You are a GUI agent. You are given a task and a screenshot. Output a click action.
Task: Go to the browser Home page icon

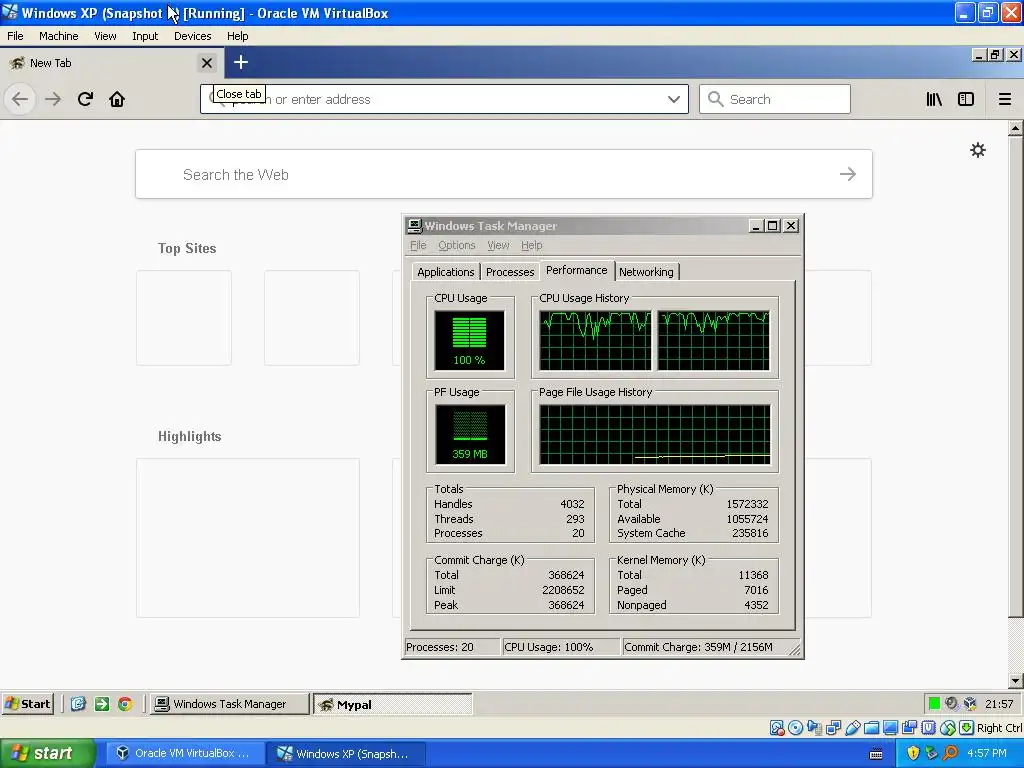[x=117, y=99]
